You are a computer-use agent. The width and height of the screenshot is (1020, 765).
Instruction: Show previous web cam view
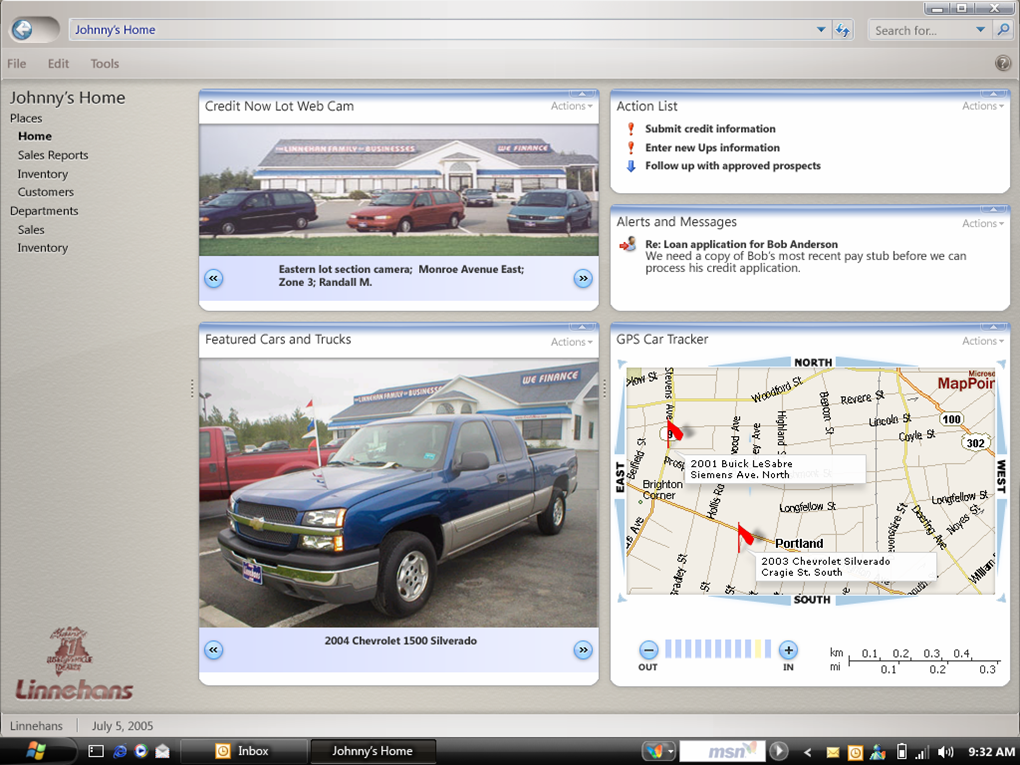point(213,278)
